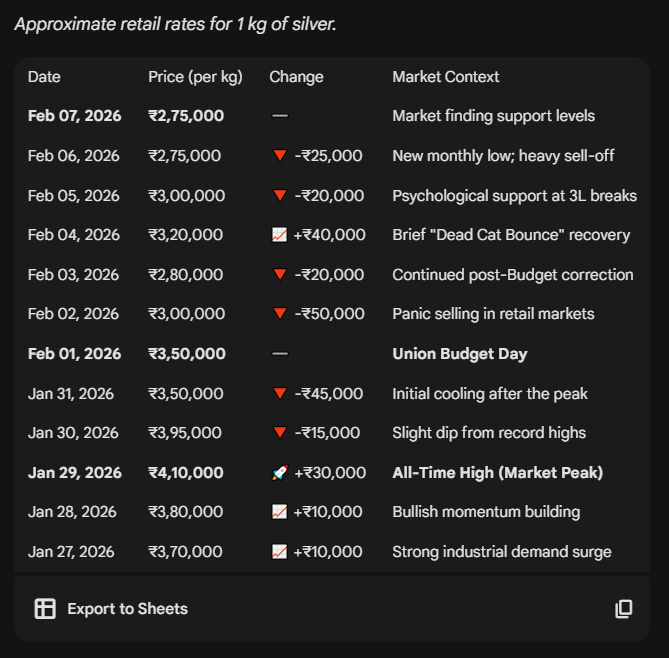
Task: Click the Market Context column header
Action: coord(445,77)
